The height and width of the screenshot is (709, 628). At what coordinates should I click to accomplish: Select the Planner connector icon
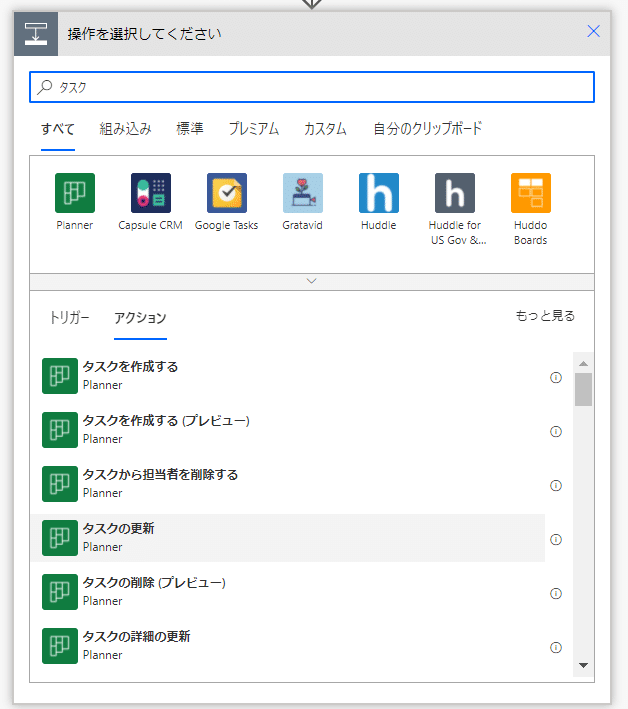[75, 193]
